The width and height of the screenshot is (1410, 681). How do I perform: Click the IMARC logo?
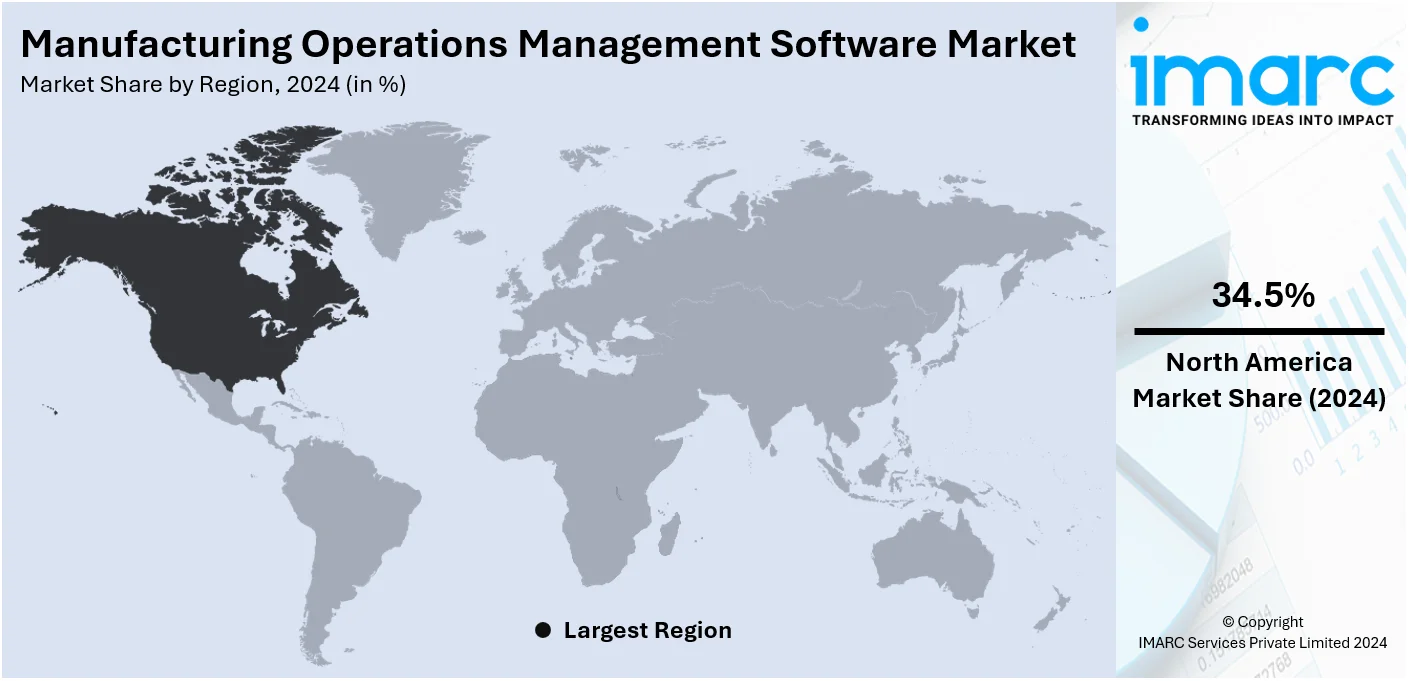tap(1261, 76)
